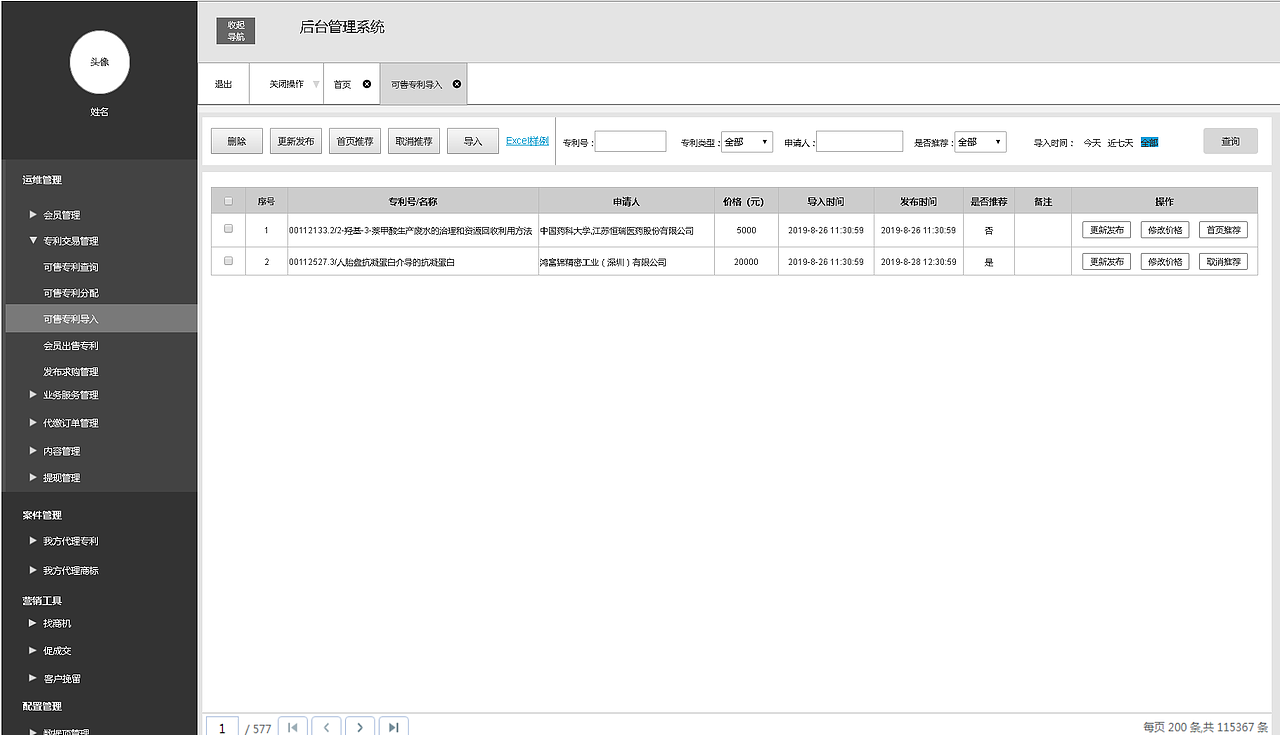Click the 退出 logout tab
1280x735 pixels.
(x=223, y=84)
